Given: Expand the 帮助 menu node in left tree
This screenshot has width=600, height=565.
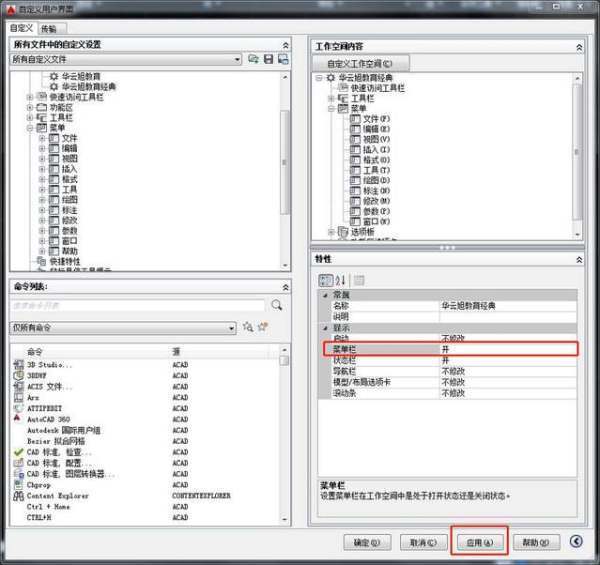Looking at the screenshot, I should 42,251.
